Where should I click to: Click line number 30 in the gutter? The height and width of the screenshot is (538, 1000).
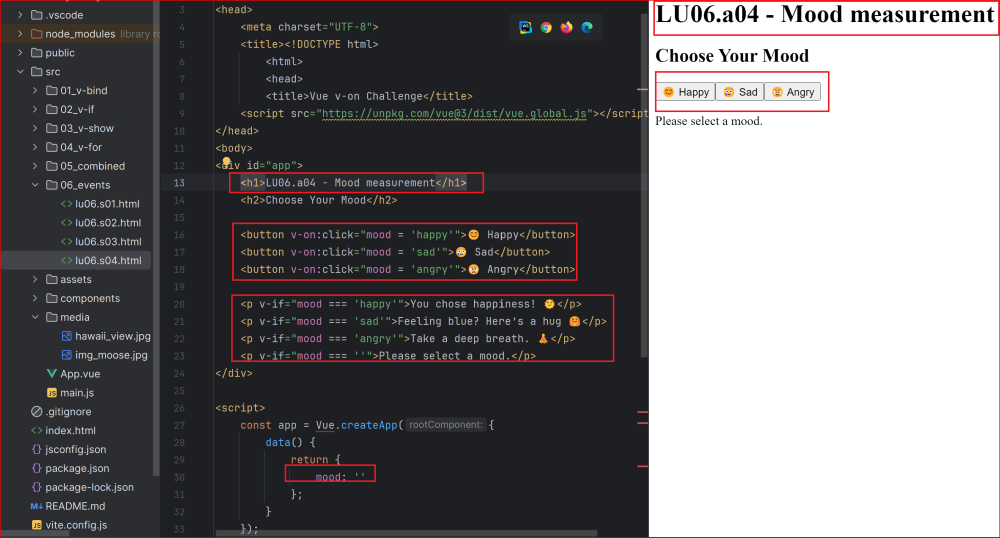(x=179, y=477)
